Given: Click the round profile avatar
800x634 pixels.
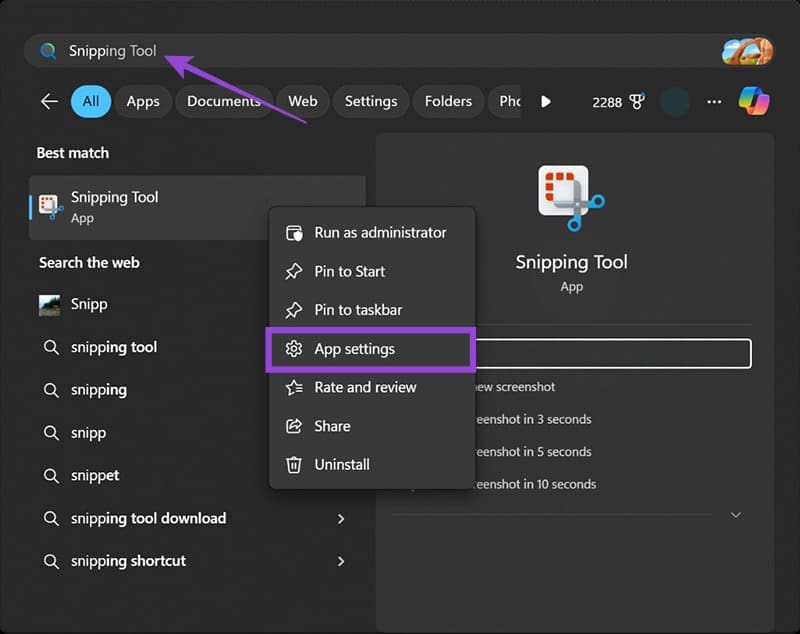Looking at the screenshot, I should pyautogui.click(x=674, y=102).
